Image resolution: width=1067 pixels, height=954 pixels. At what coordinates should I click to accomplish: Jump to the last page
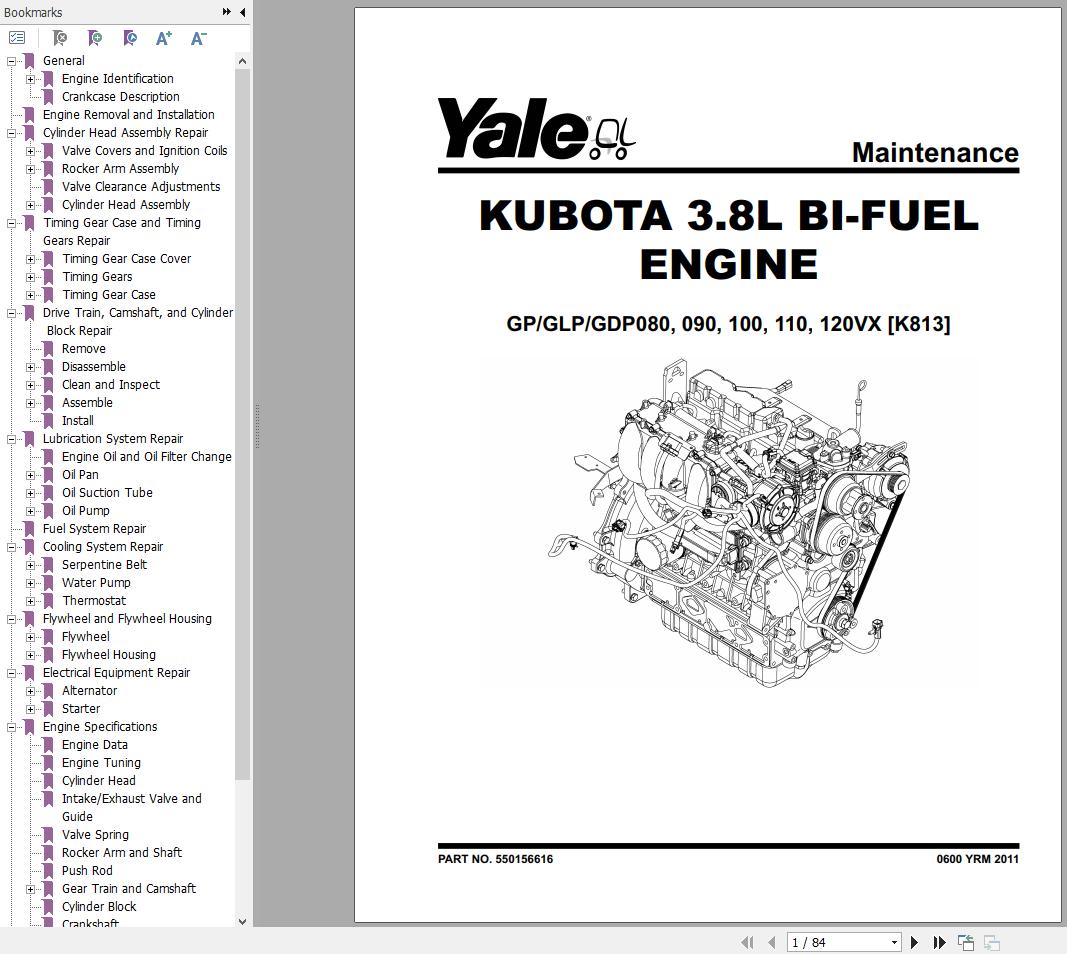[x=939, y=942]
